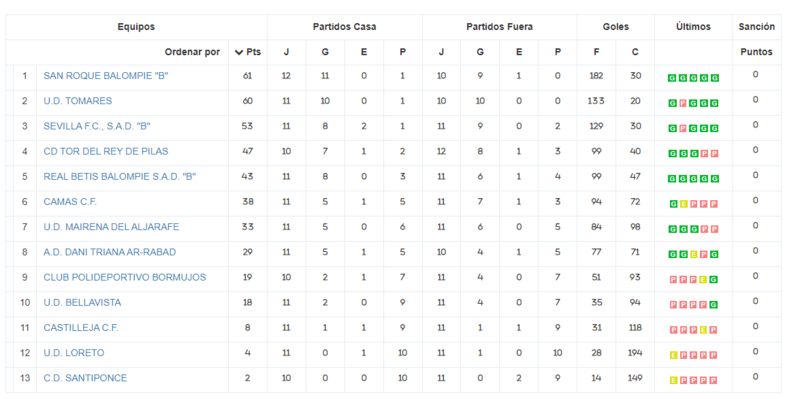Open the U.D. MAIRENA DEL ALJARAFE link
Image resolution: width=800 pixels, height=399 pixels.
[111, 227]
